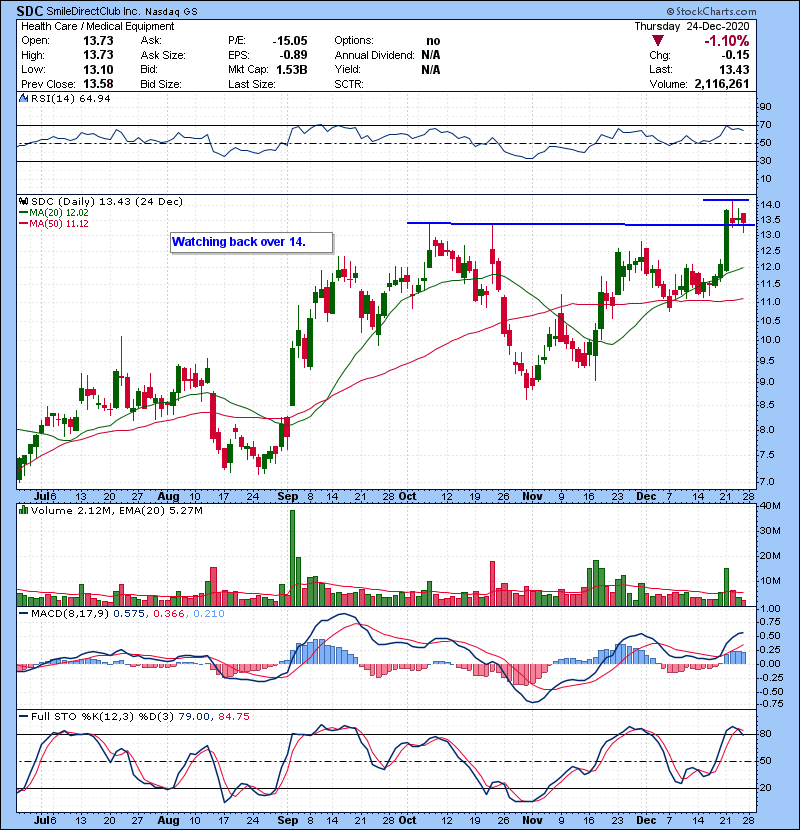Select the red MA(50) legend line swatch
This screenshot has width=800, height=830.
coord(23,224)
